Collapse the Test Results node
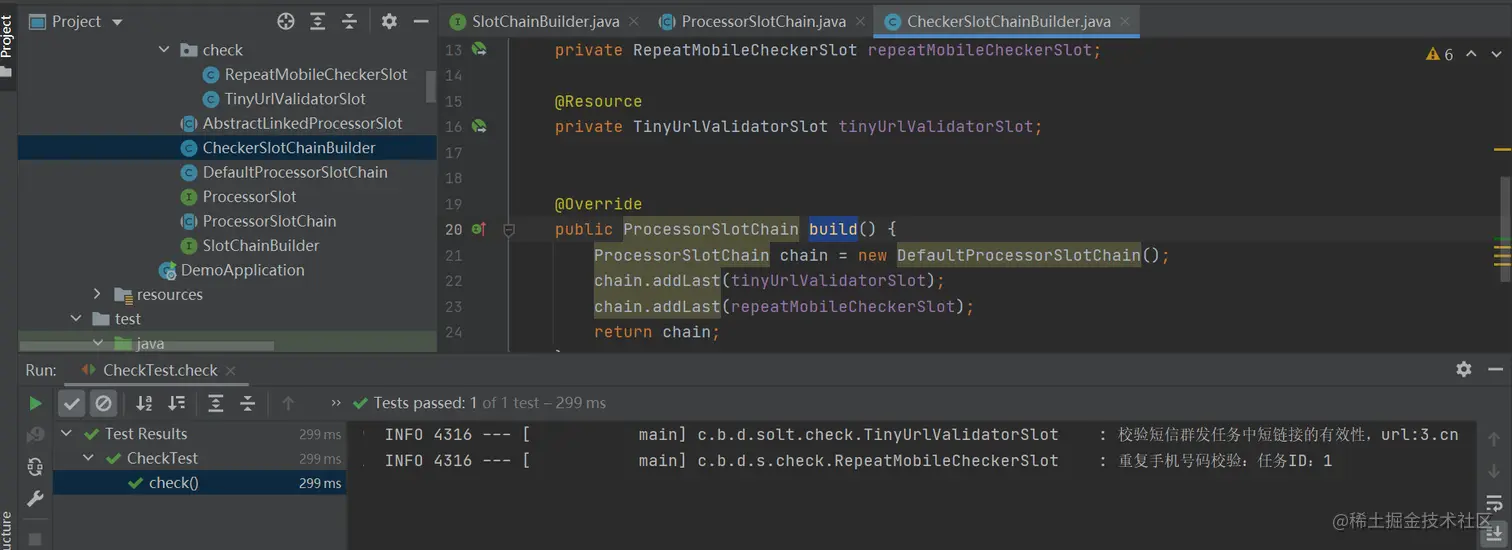1512x550 pixels. click(x=67, y=434)
